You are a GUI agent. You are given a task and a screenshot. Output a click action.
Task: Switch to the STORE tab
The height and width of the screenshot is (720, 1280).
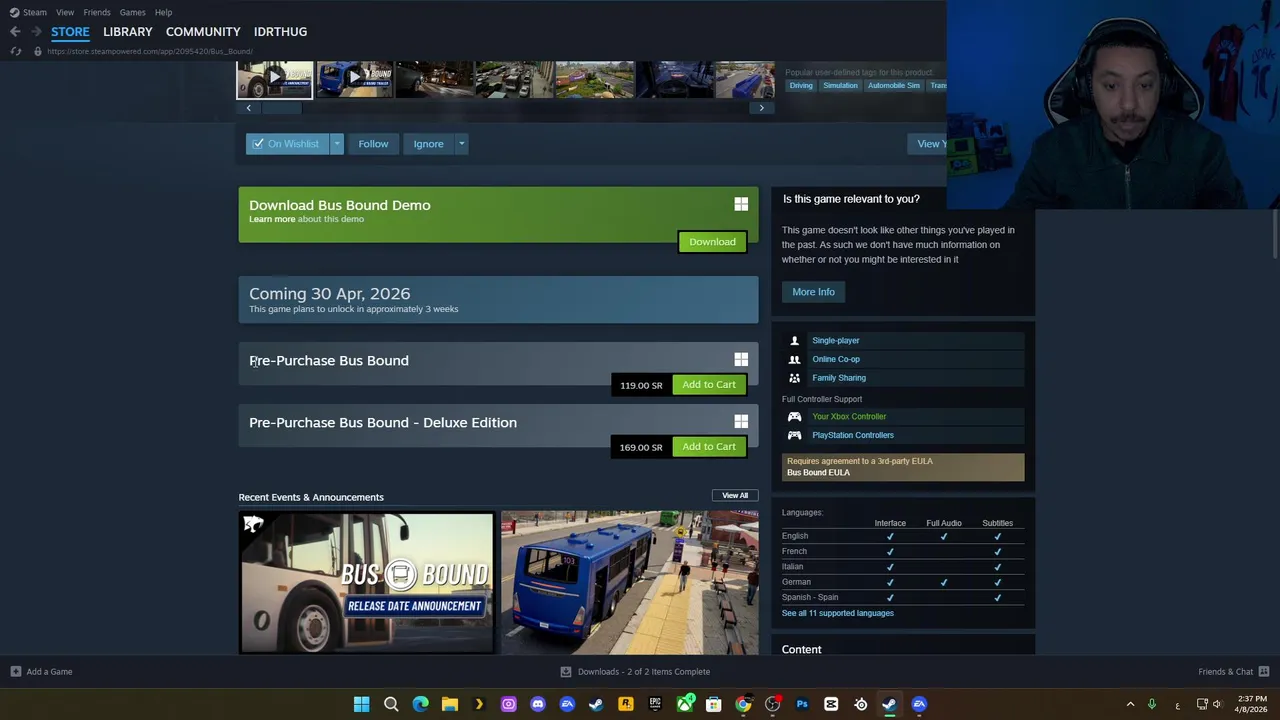(x=70, y=32)
